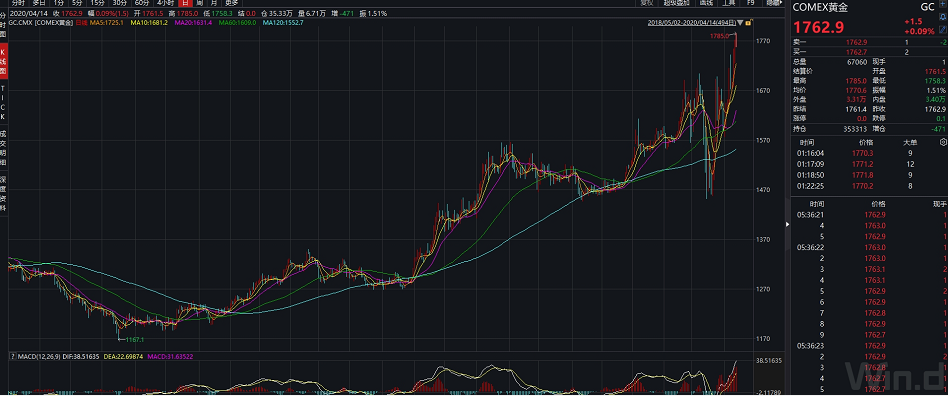Click the 01:22:25 large order row
Viewport: 948px width, 396px height.
tap(869, 186)
